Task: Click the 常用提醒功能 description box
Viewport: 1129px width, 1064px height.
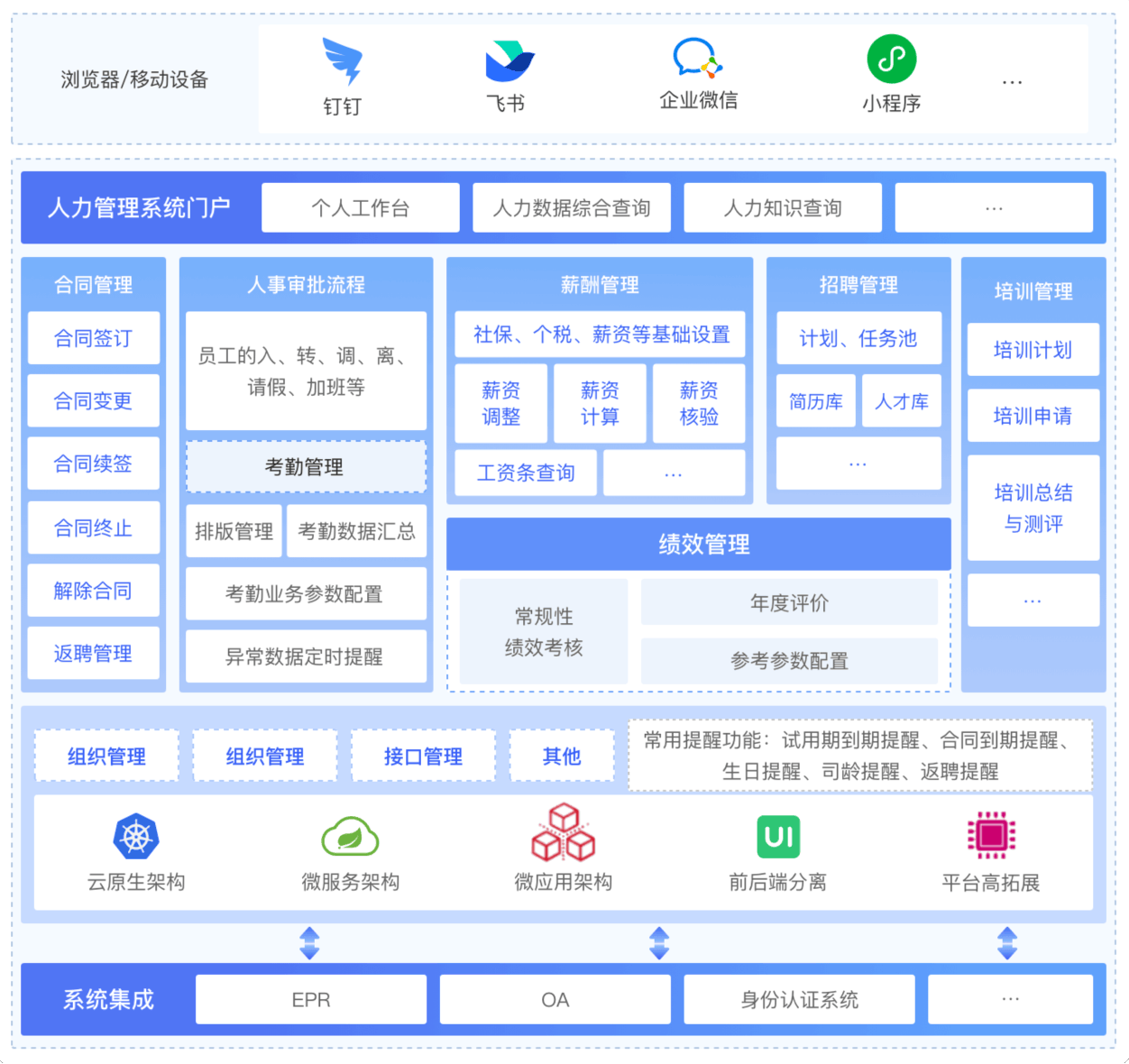Action: 860,756
